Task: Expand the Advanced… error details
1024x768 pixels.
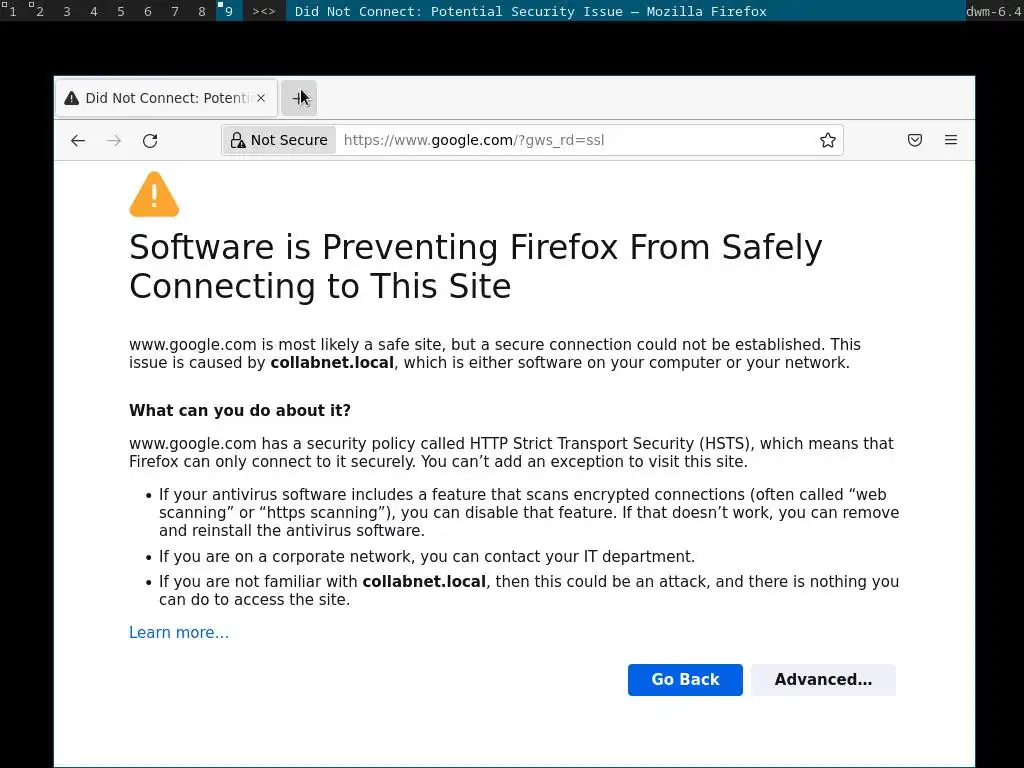Action: click(823, 680)
